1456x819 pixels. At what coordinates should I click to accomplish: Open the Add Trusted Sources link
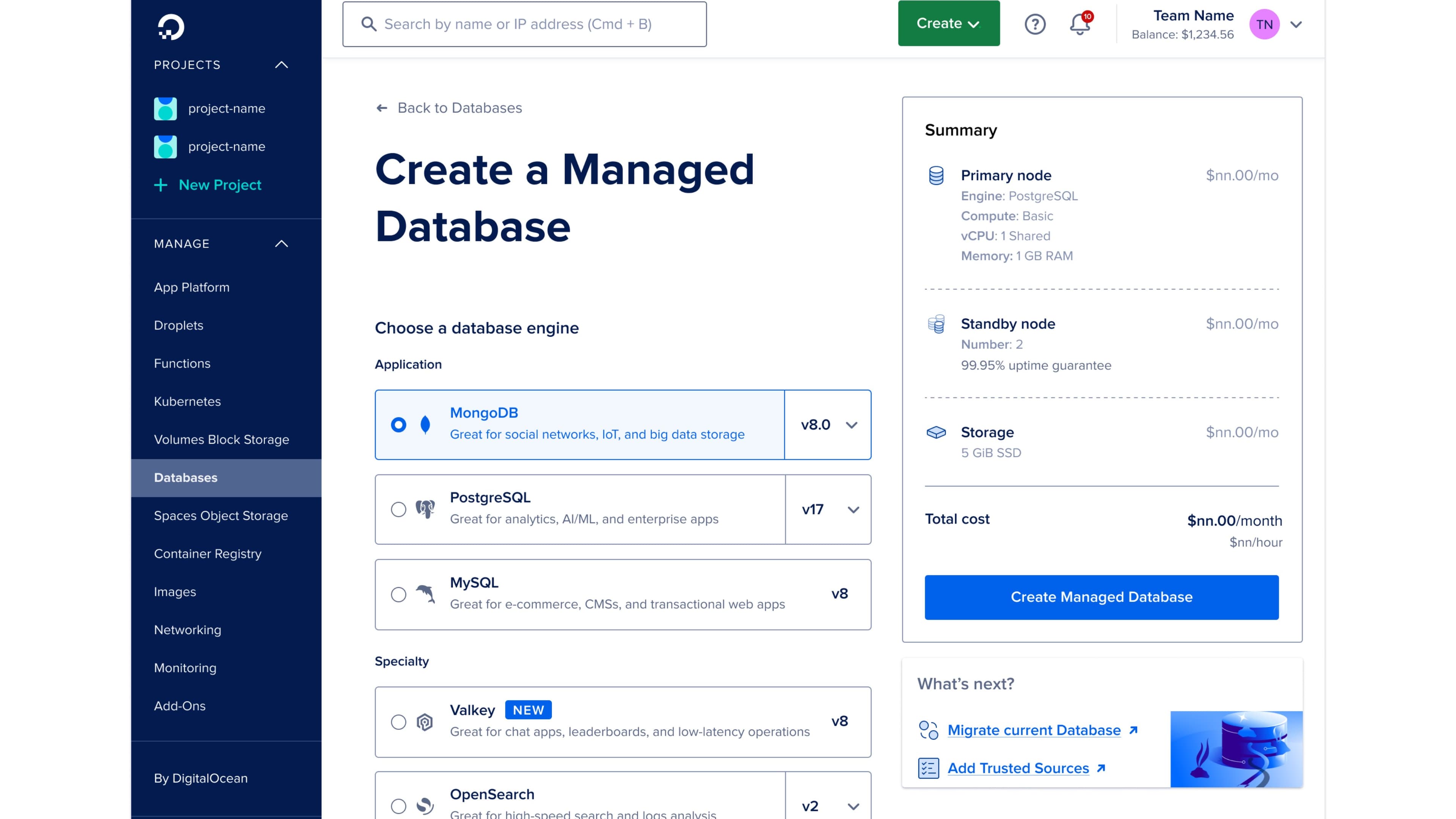(x=1018, y=768)
